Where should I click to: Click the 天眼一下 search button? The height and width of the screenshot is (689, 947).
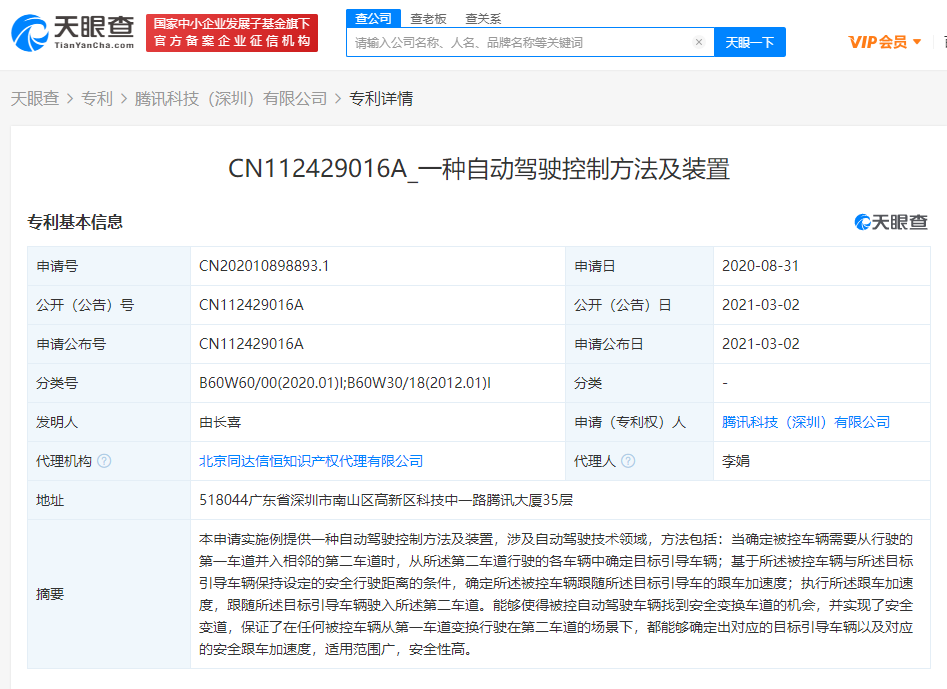coord(750,42)
